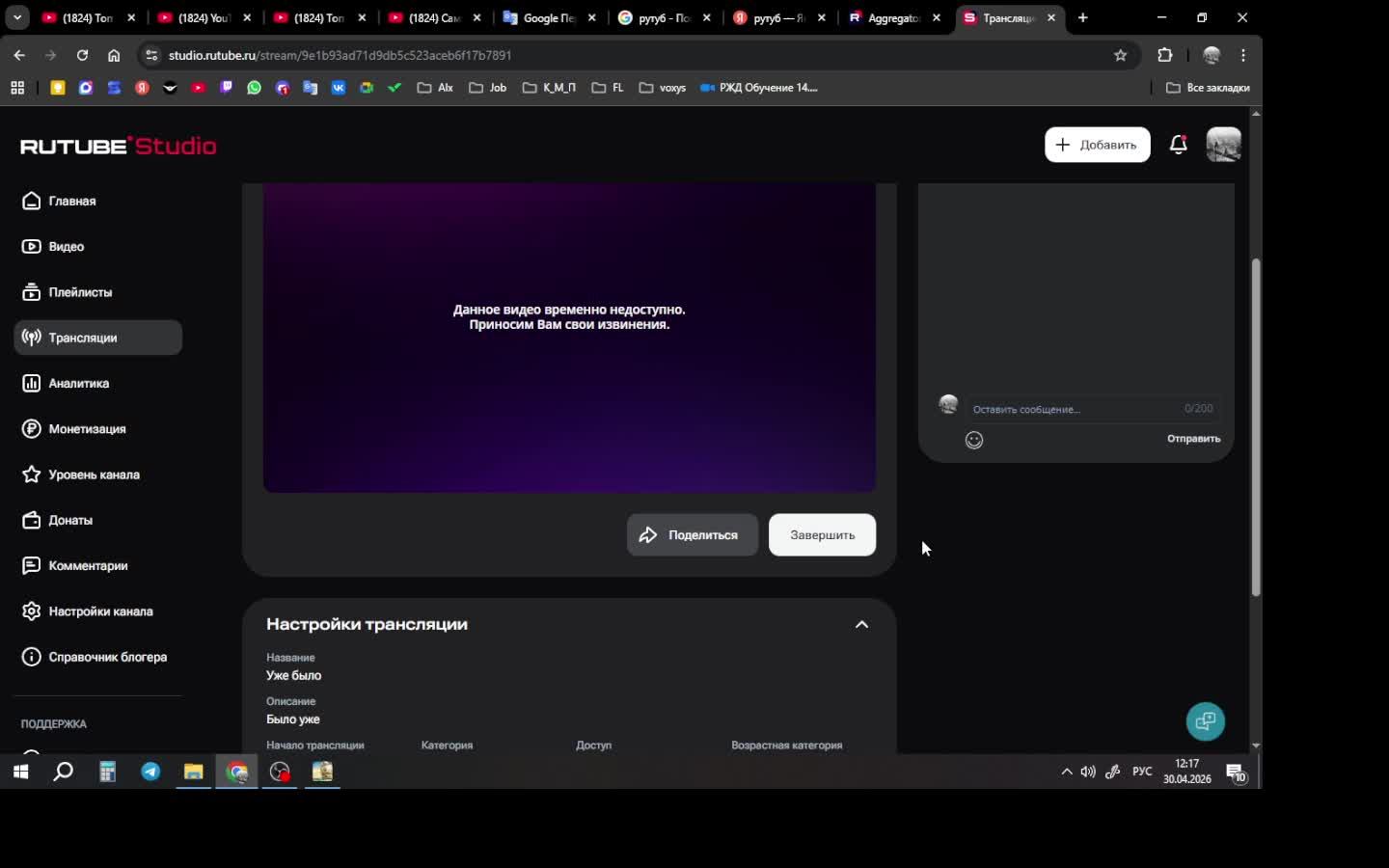Open the emoji picker in chat
1389x868 pixels.
974,440
